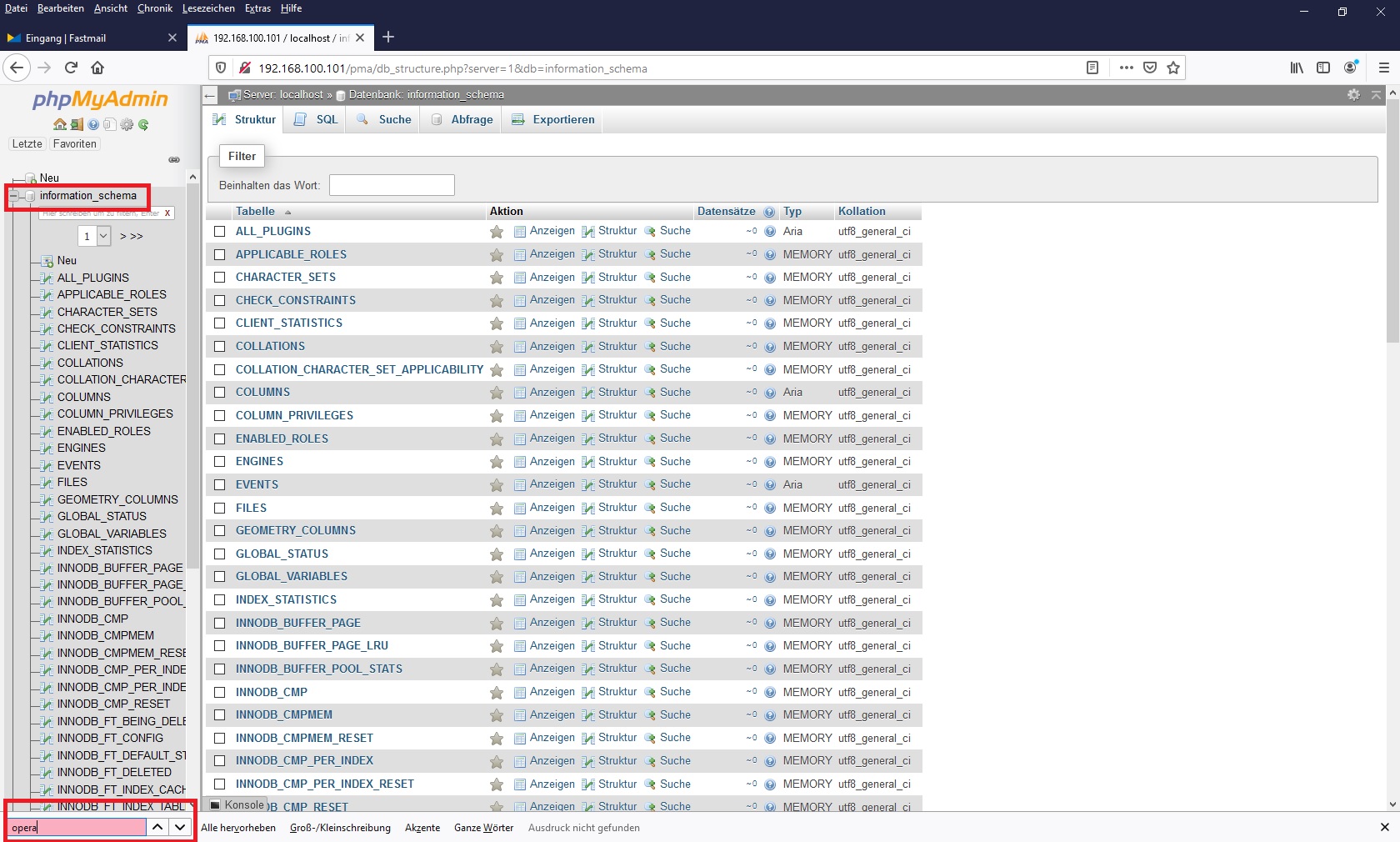Screen dimensions: 1400x842
Task: Open the Extras menu
Action: point(257,8)
